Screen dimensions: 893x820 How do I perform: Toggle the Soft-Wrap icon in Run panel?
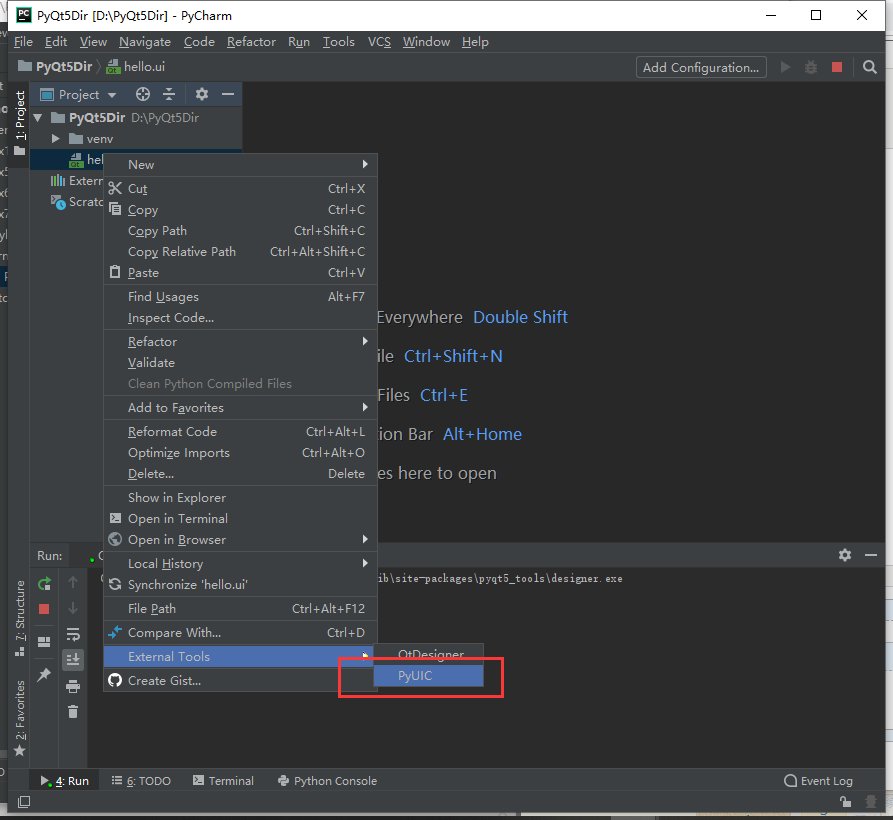tap(73, 634)
